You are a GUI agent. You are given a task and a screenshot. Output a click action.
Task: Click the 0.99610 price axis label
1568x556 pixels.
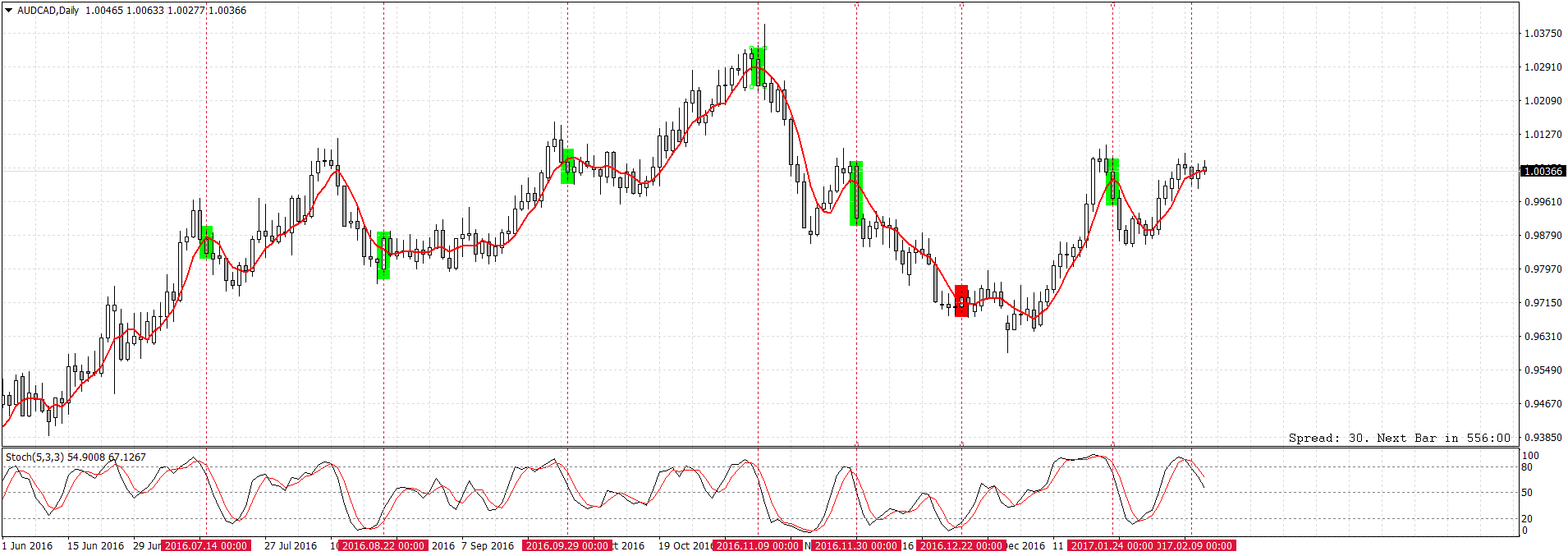pyautogui.click(x=1543, y=202)
